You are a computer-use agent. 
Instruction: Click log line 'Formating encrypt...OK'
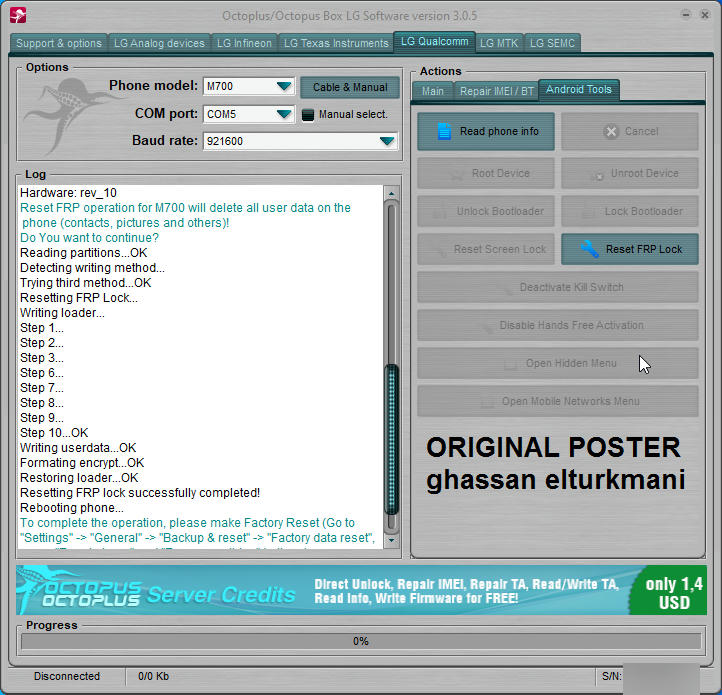[x=82, y=463]
